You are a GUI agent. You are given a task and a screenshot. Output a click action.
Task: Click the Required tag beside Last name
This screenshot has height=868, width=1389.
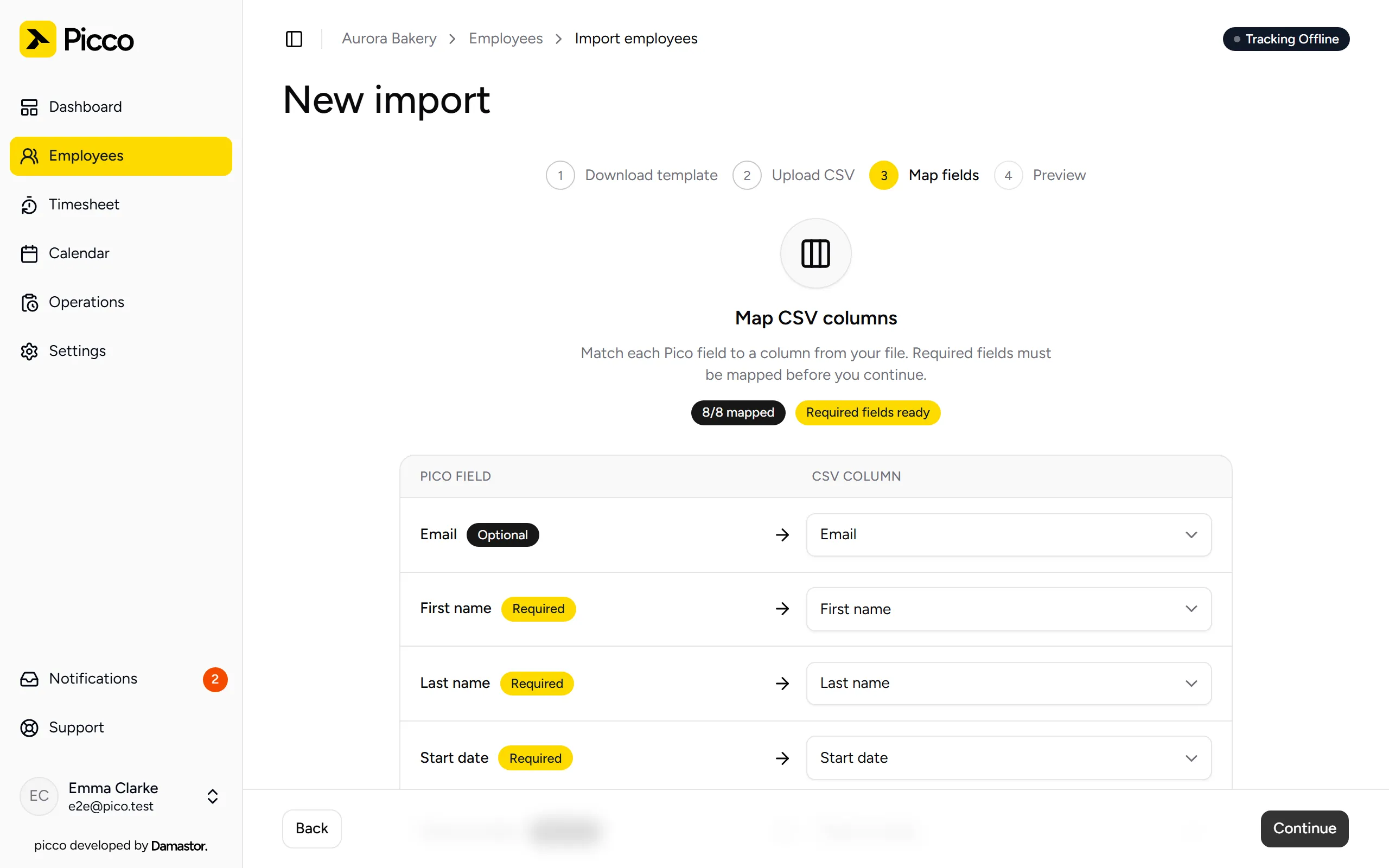click(x=537, y=684)
